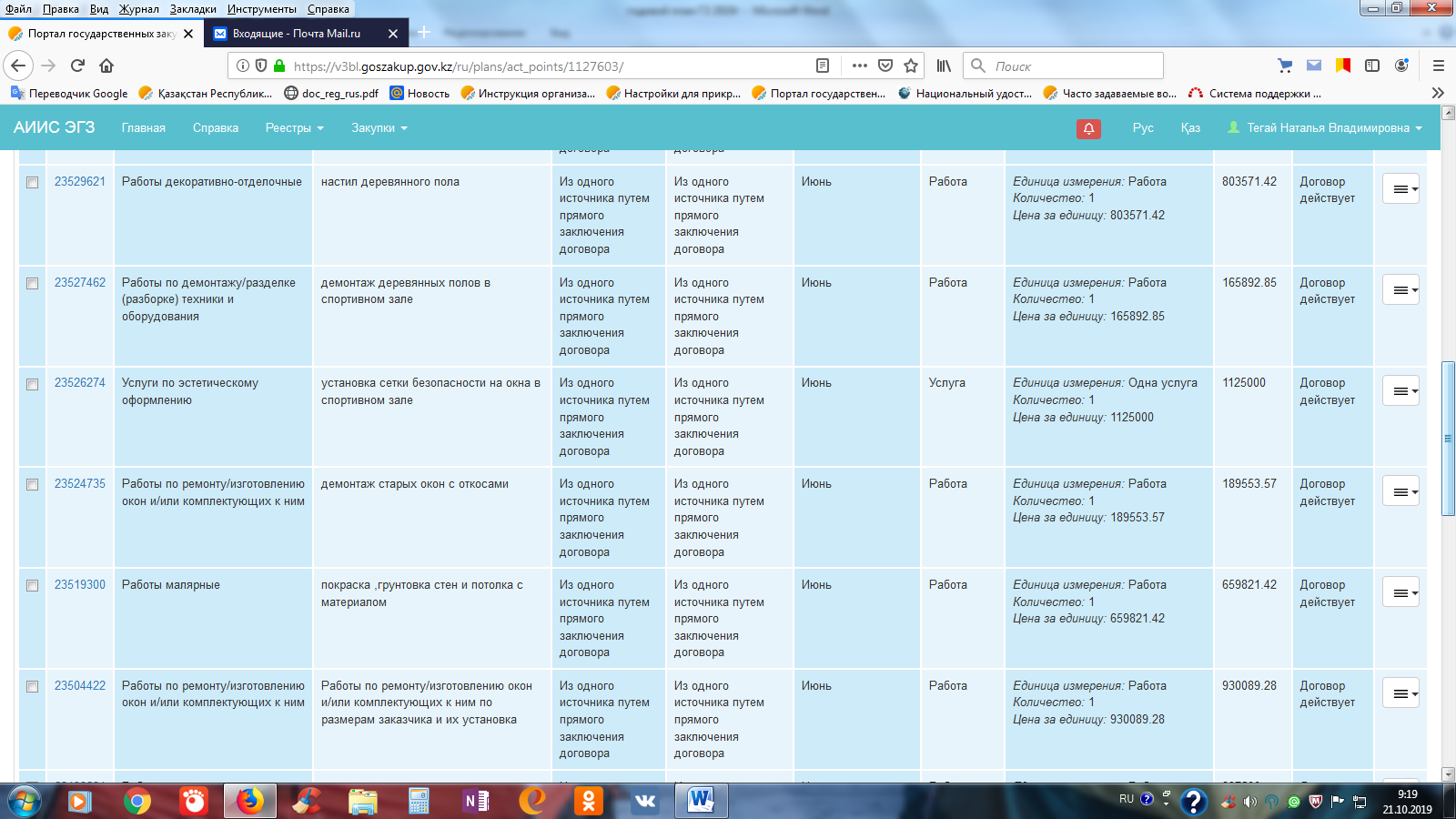Viewport: 1456px width, 819px height.
Task: Show more bookmarks chevron
Action: click(x=1438, y=93)
